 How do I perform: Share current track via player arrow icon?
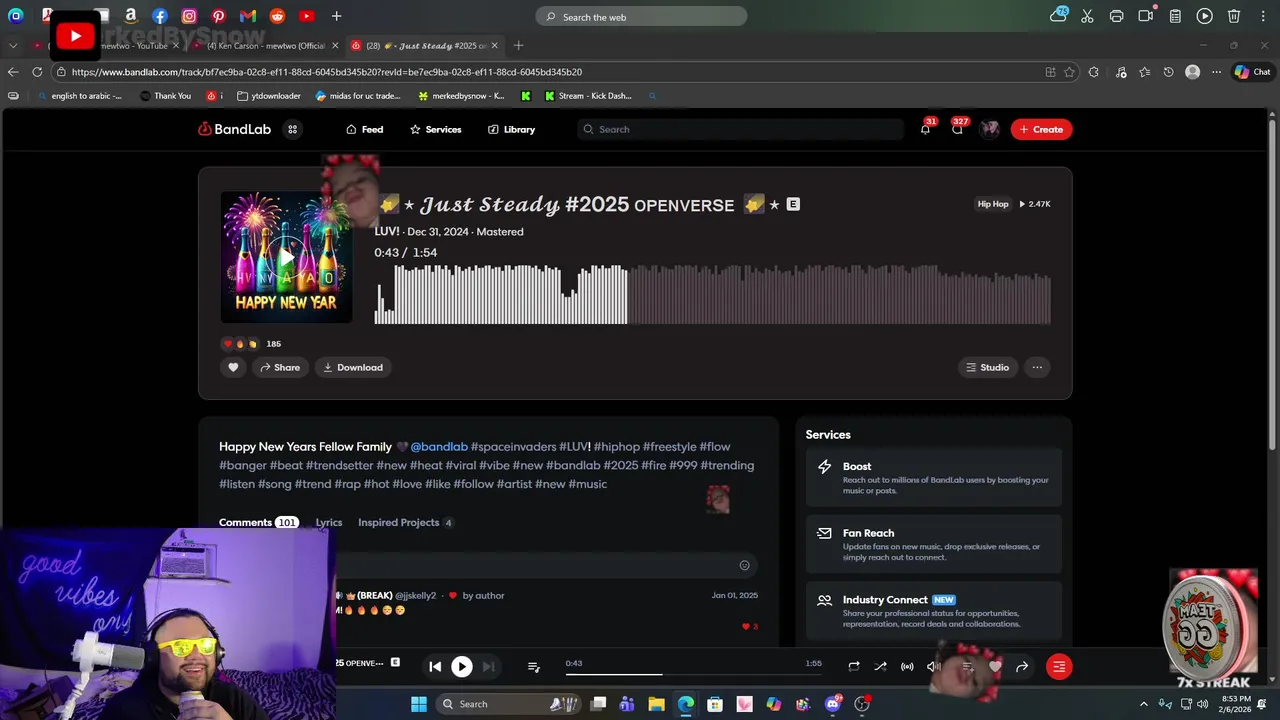coord(1022,667)
